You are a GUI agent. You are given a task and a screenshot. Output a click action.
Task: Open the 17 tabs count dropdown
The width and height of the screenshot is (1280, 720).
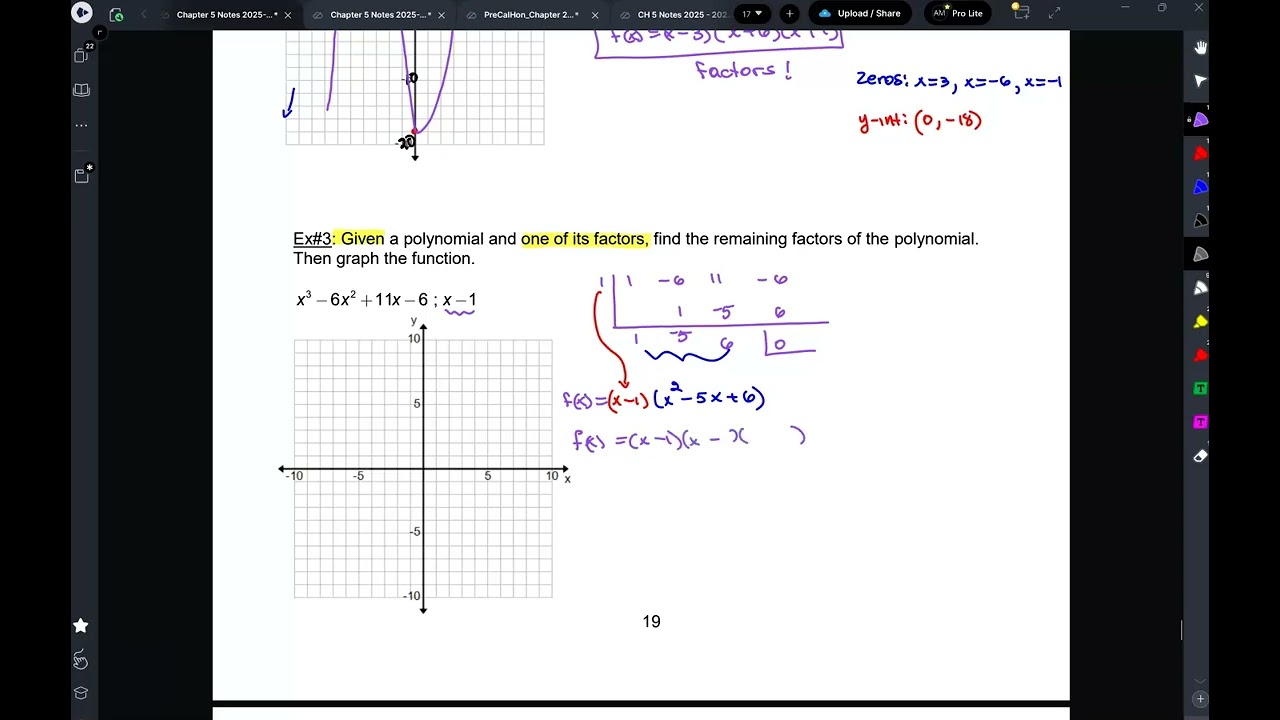pos(751,14)
